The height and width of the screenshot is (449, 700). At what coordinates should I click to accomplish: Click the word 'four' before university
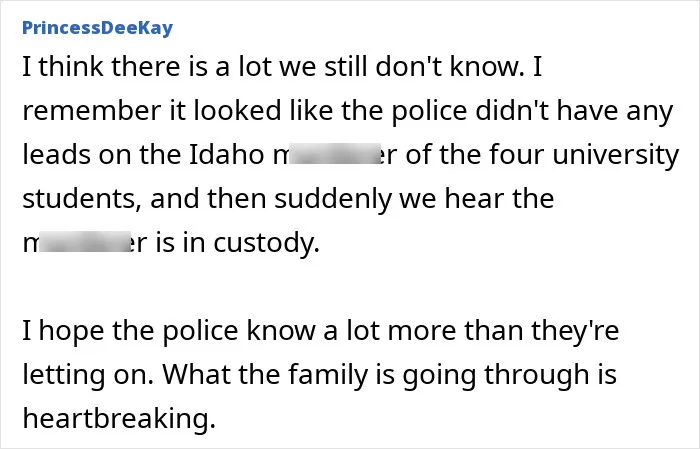pyautogui.click(x=517, y=154)
